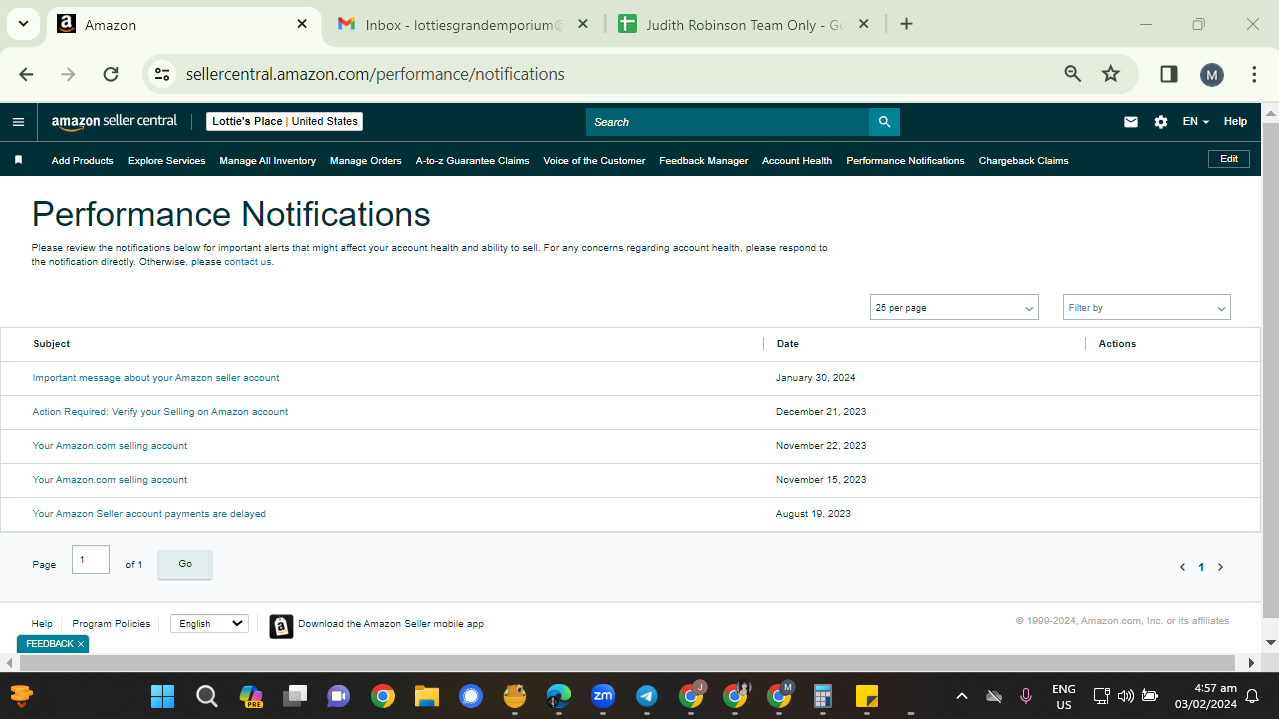Viewport: 1279px width, 719px height.
Task: Click the Edit navigation button
Action: (1229, 159)
